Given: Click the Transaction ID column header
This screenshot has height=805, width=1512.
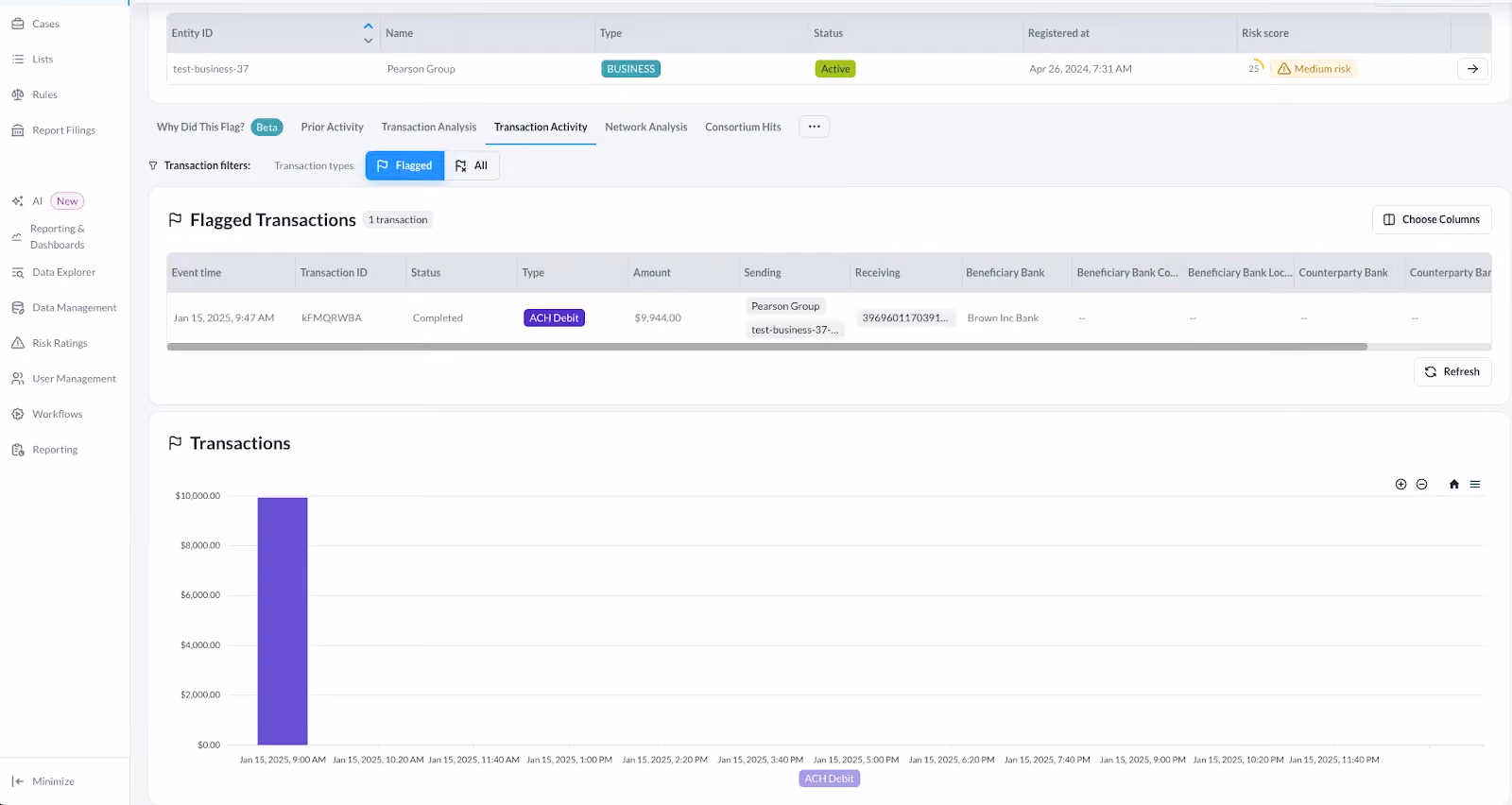Looking at the screenshot, I should (x=351, y=273).
